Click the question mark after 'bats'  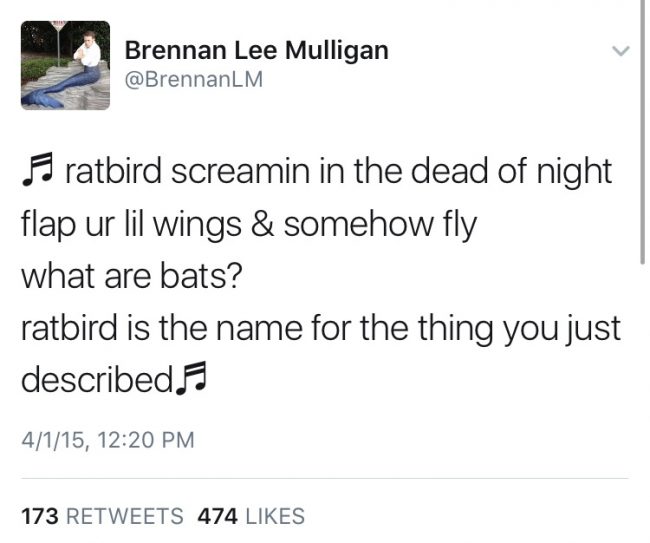pyautogui.click(x=234, y=276)
